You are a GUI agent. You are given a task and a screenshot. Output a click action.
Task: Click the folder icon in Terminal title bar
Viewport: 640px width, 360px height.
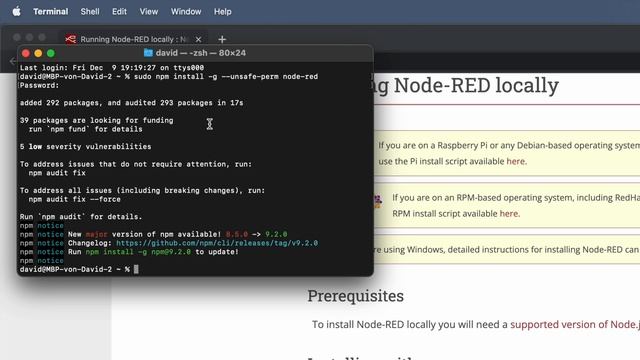[148, 53]
